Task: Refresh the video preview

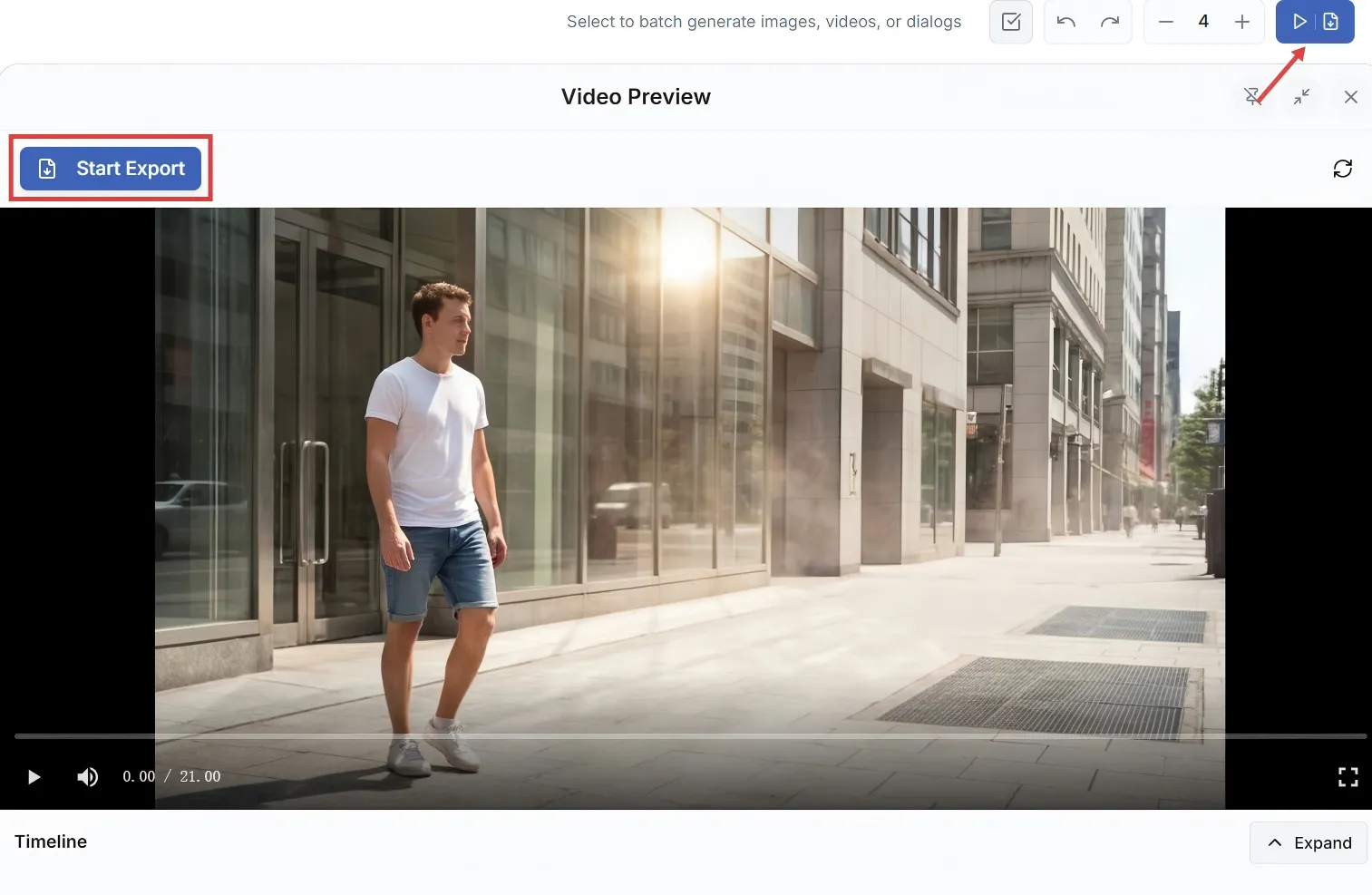Action: pyautogui.click(x=1342, y=169)
